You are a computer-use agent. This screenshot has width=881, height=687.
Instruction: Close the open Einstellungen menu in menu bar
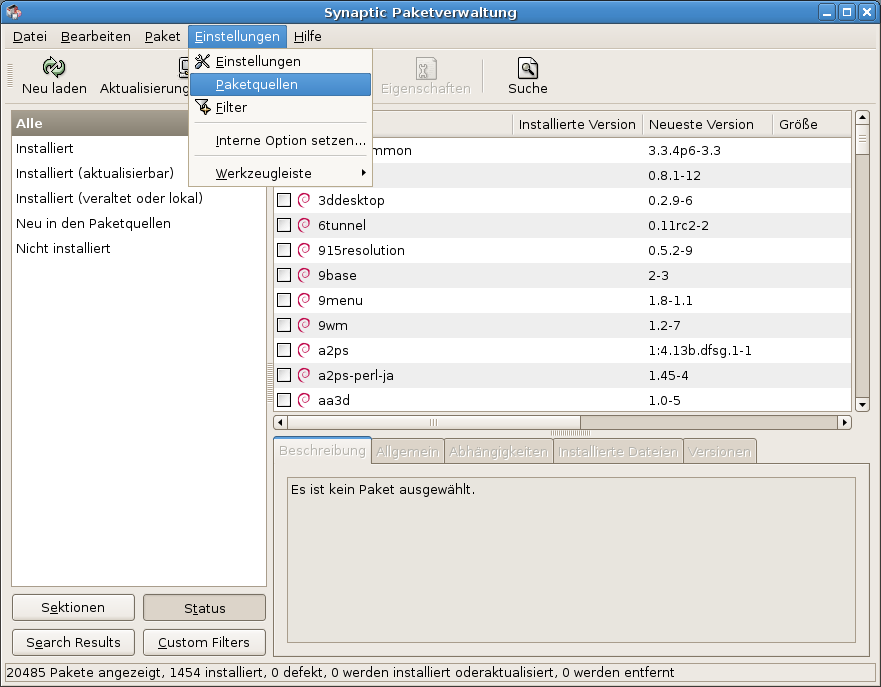coord(237,37)
